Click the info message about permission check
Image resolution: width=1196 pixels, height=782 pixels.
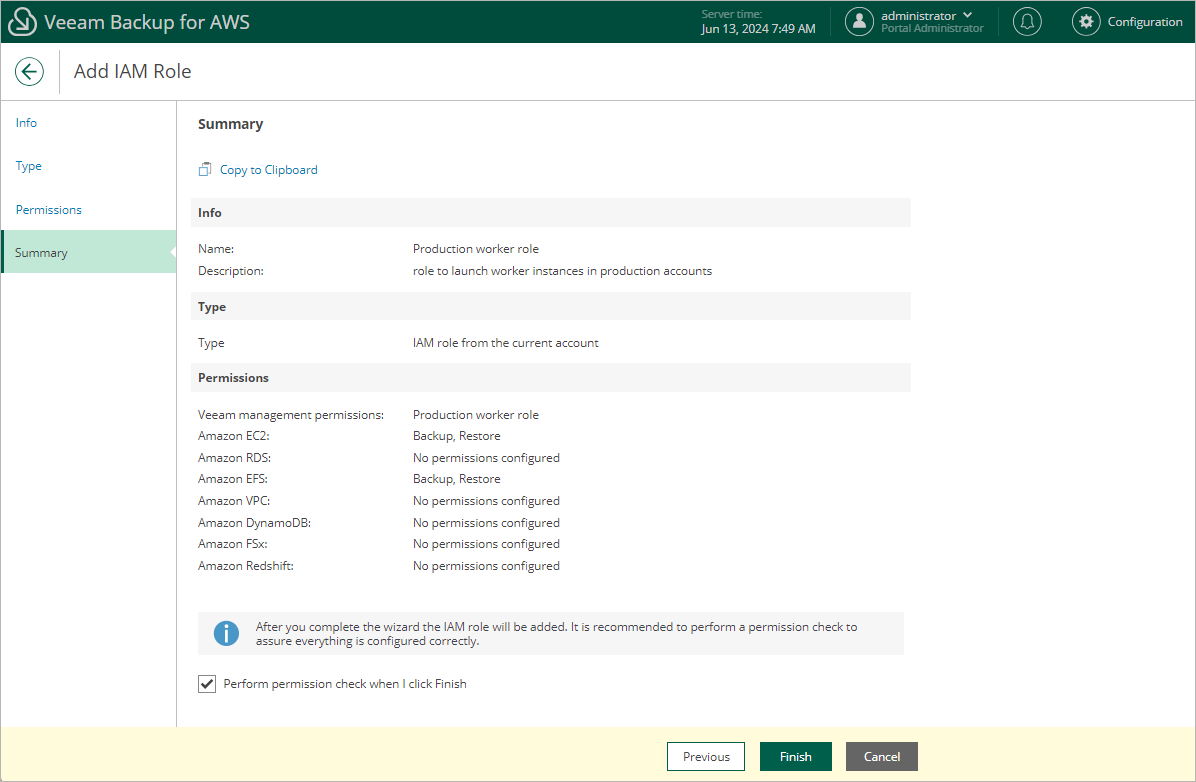coord(556,634)
